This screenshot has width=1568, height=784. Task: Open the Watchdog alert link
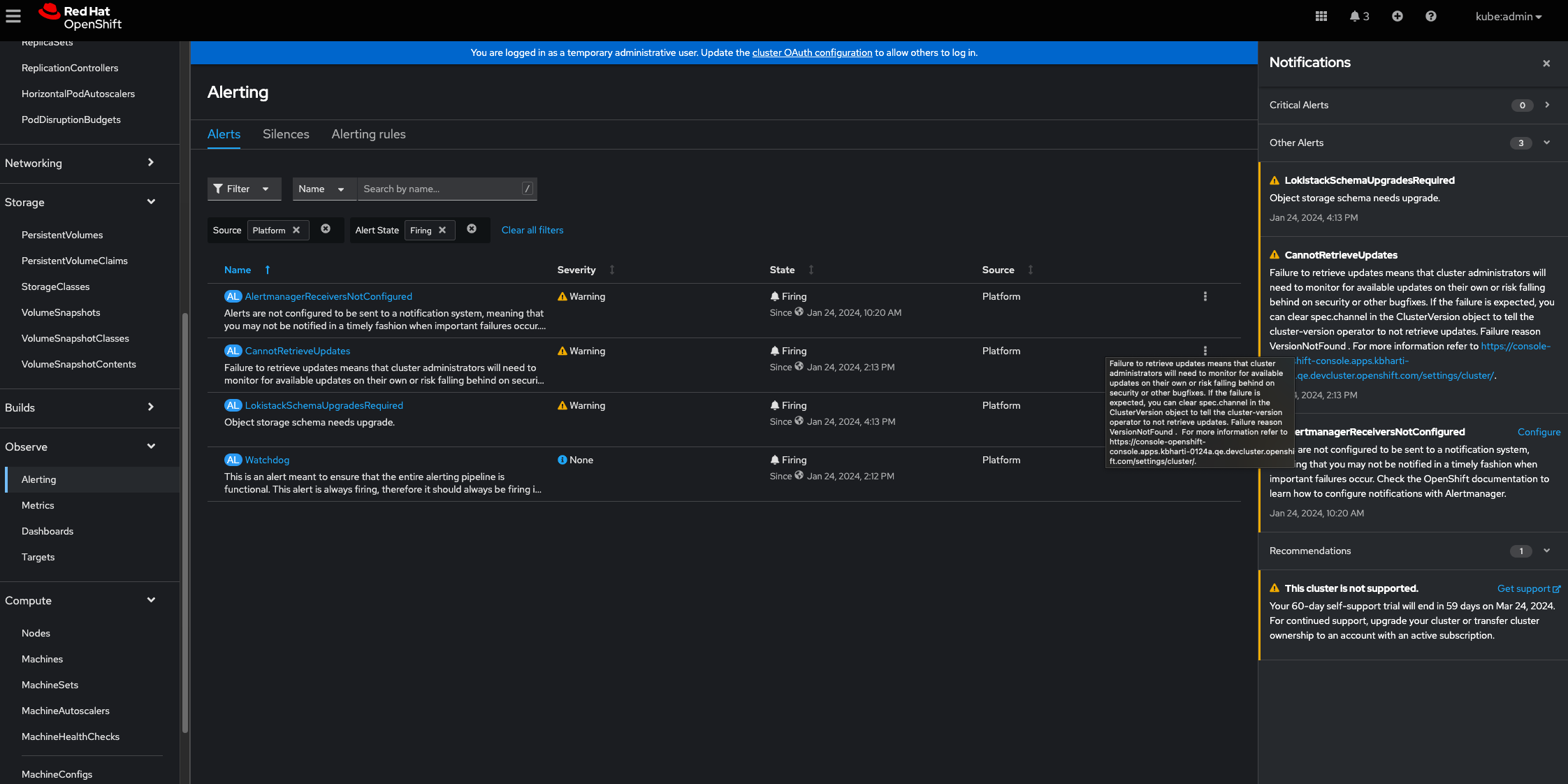coord(267,460)
